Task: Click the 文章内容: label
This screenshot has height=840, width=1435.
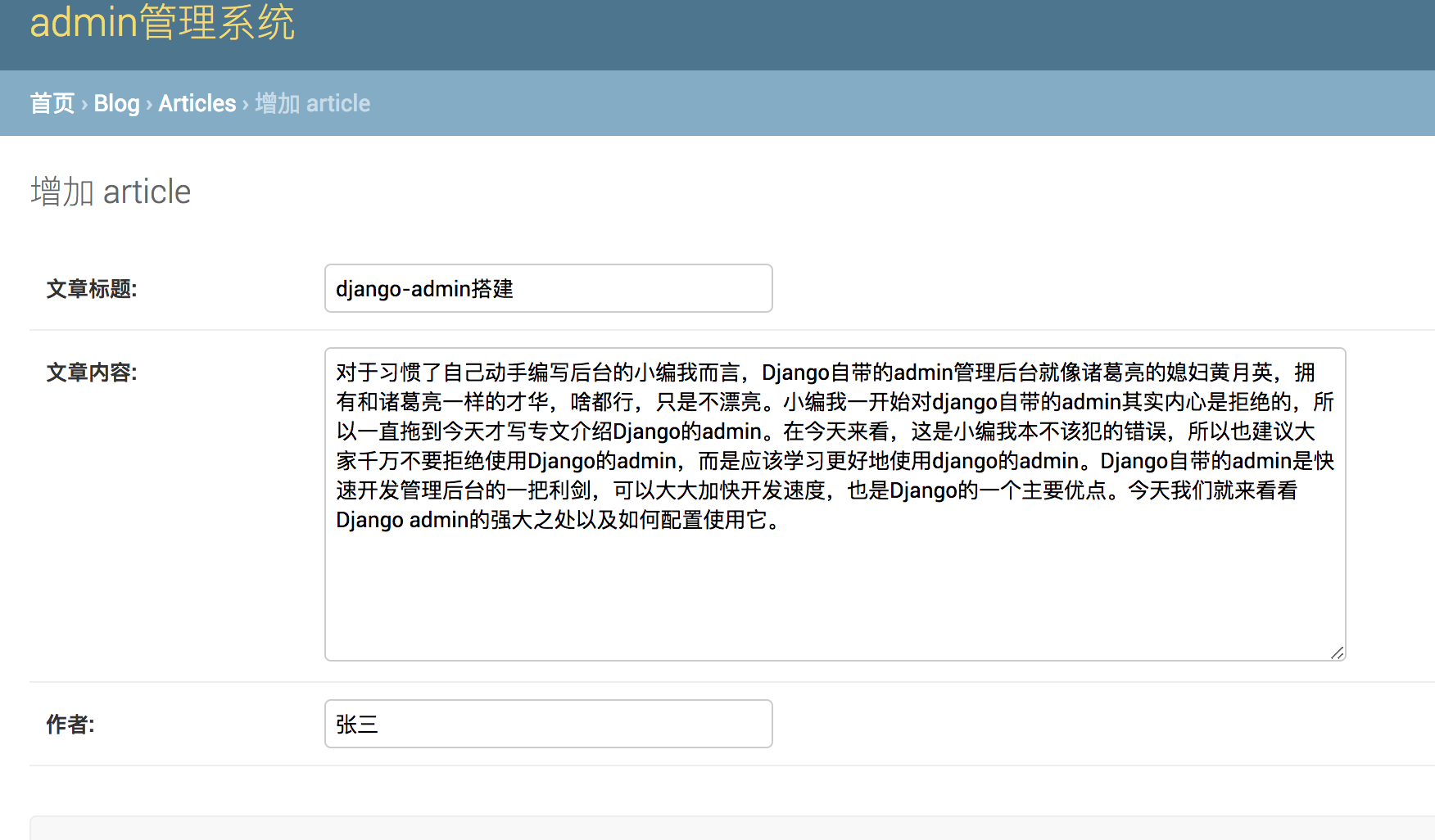Action: [92, 373]
